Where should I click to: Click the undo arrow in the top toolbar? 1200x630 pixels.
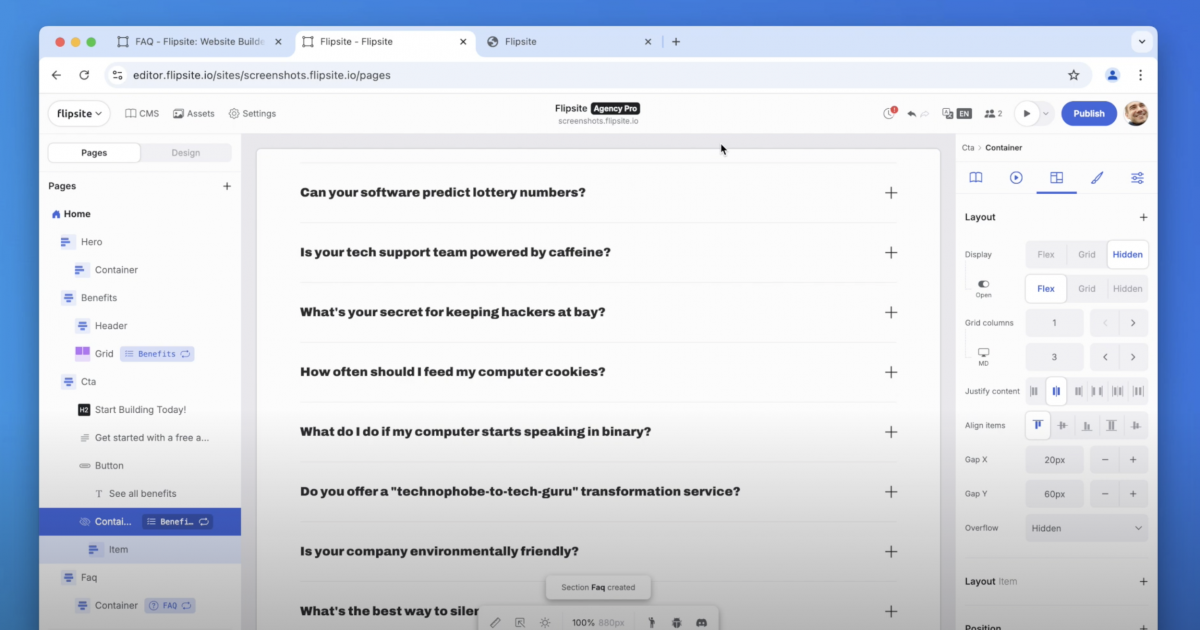[912, 113]
